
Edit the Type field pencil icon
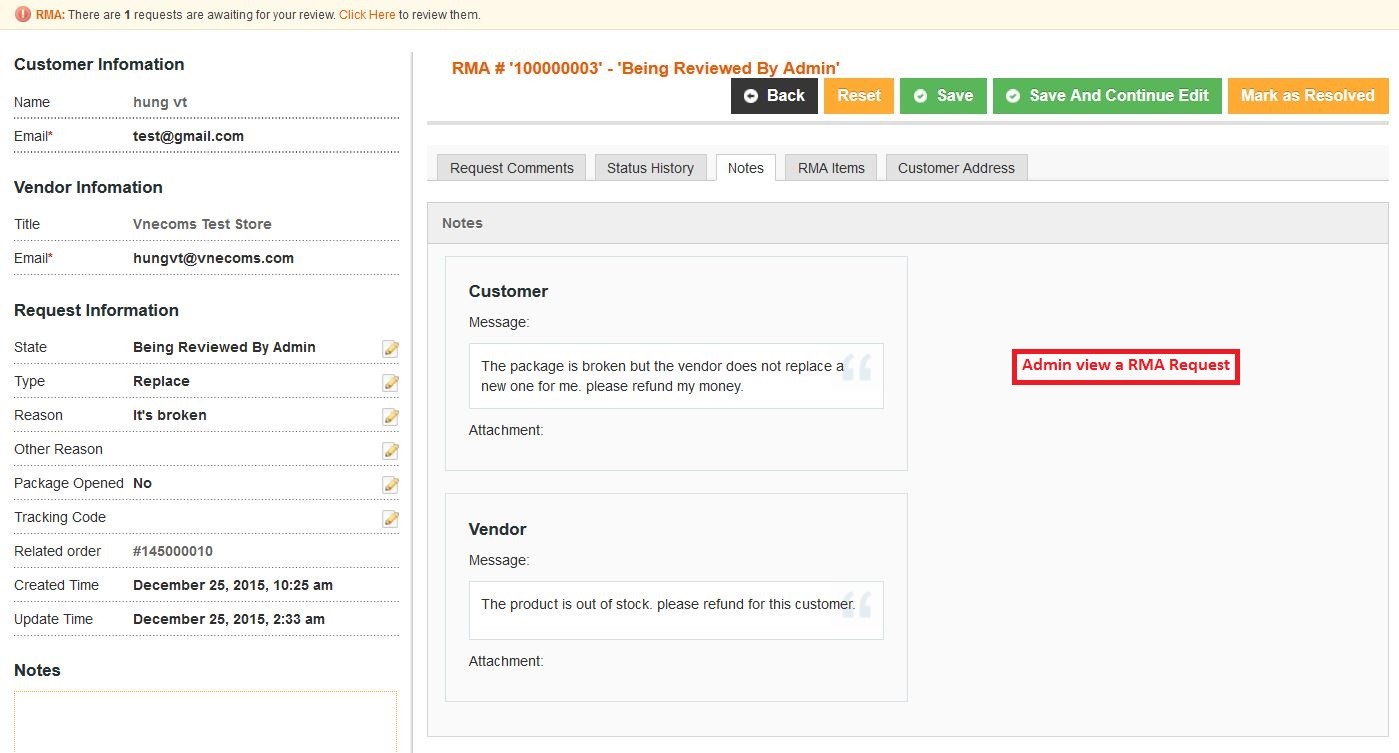coord(391,382)
